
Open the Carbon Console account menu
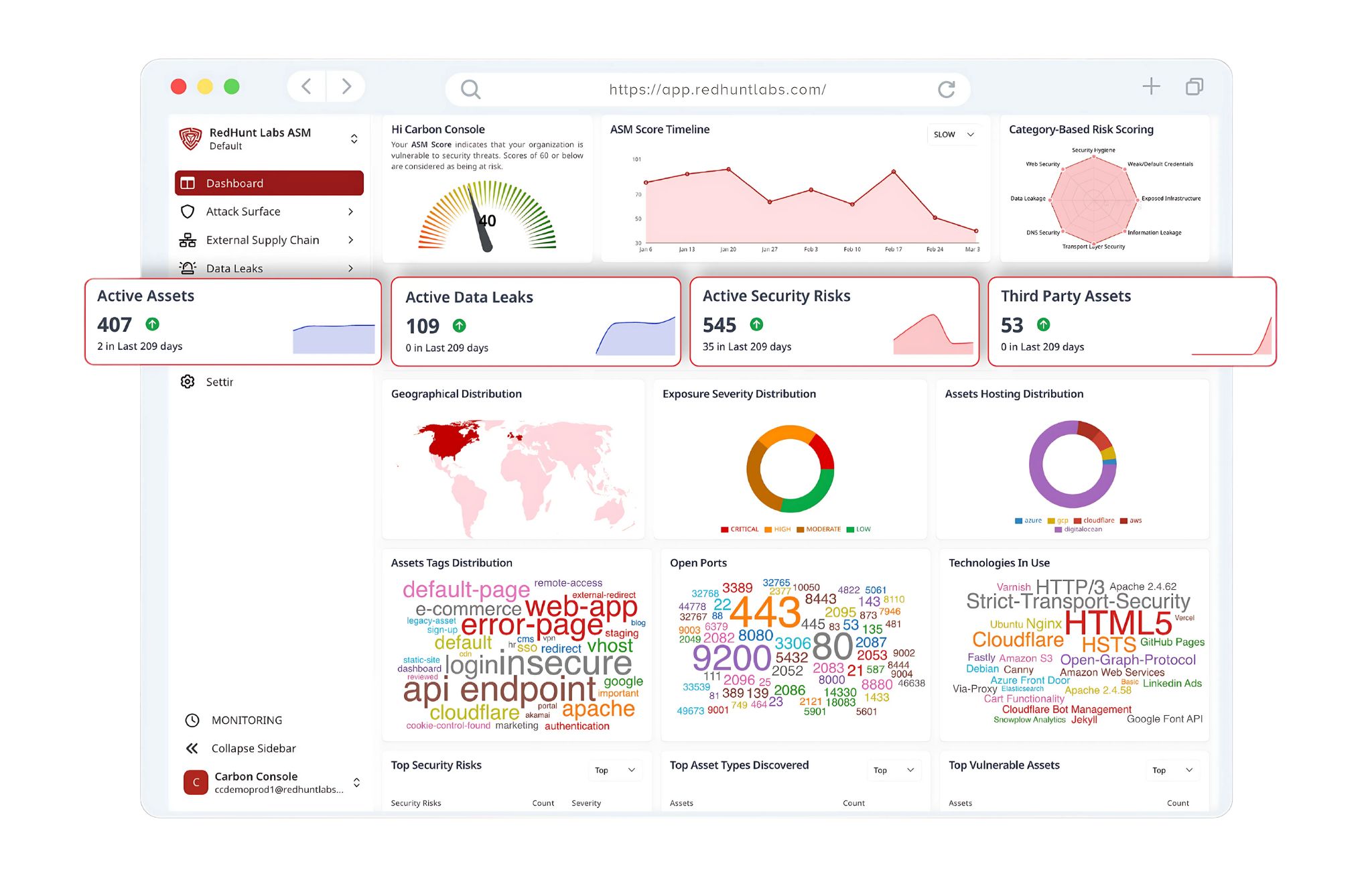point(356,782)
